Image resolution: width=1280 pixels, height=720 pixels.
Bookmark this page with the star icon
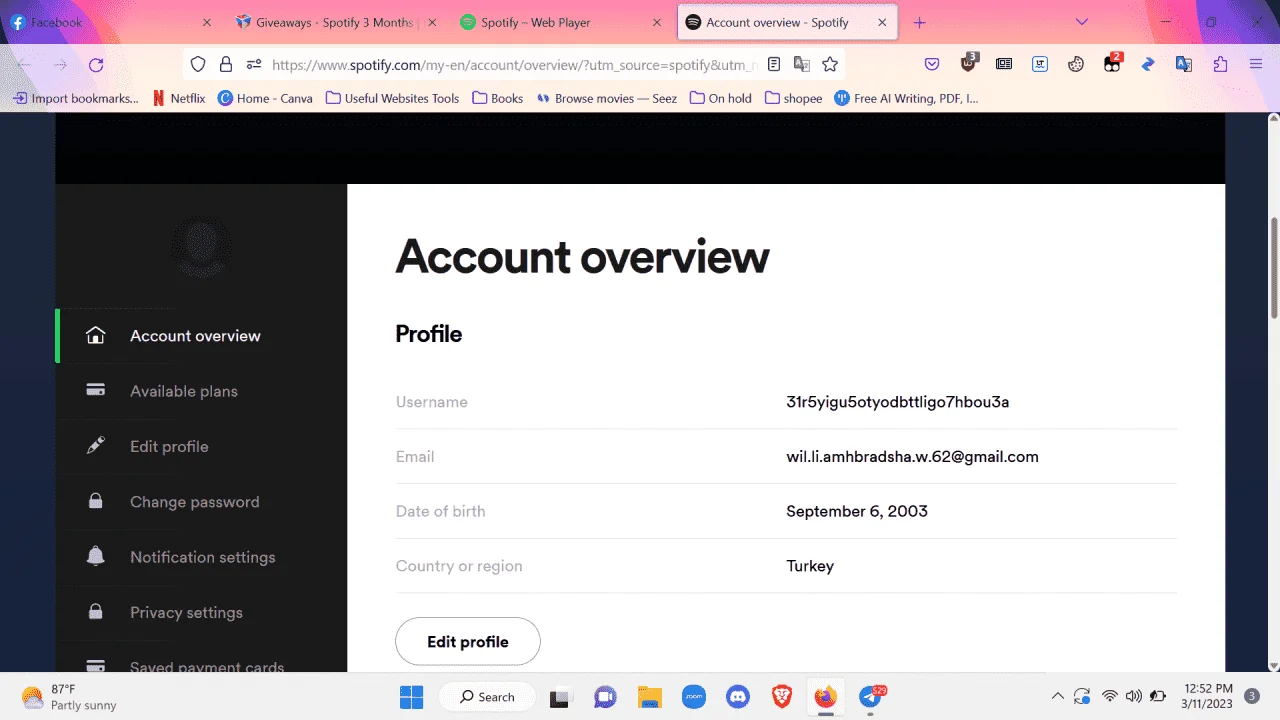[x=830, y=65]
